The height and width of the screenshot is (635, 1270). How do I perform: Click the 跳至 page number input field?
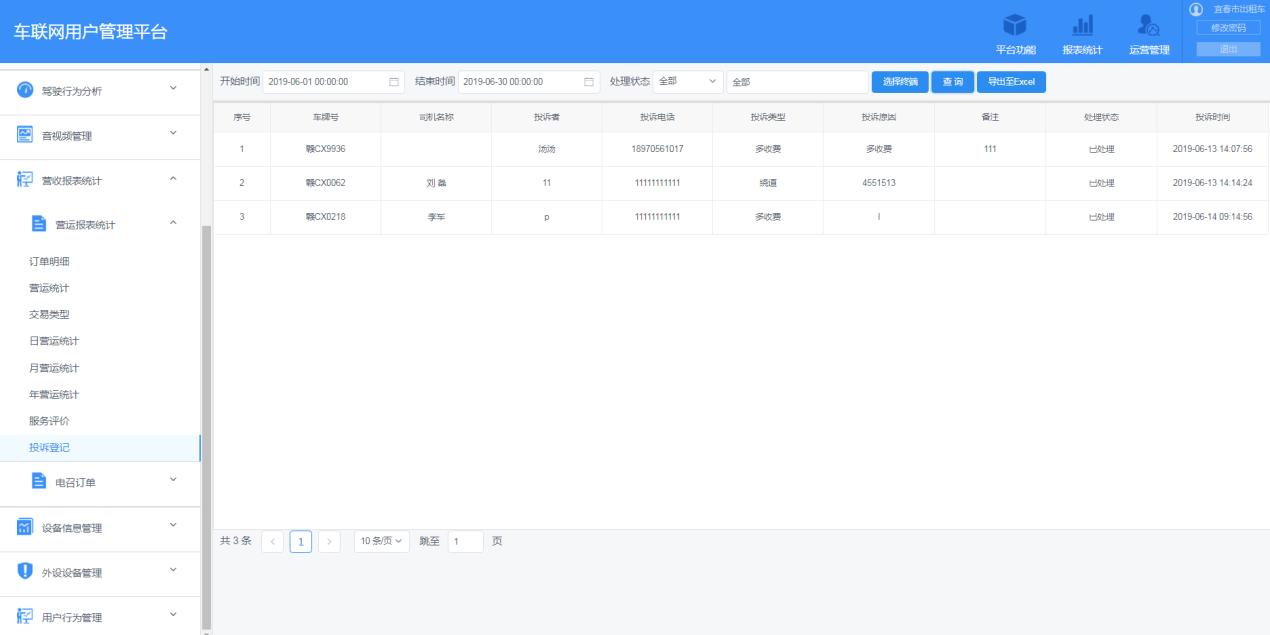click(465, 542)
